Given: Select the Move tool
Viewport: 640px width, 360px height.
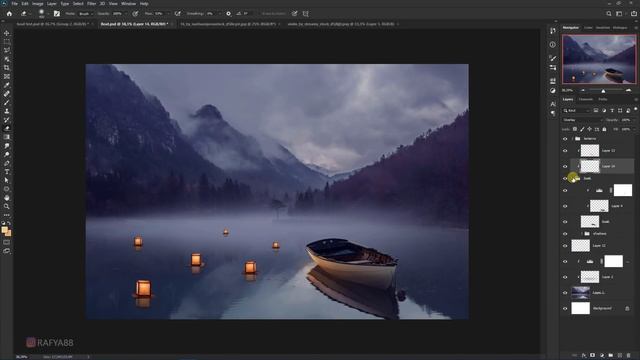Looking at the screenshot, I should tap(7, 33).
